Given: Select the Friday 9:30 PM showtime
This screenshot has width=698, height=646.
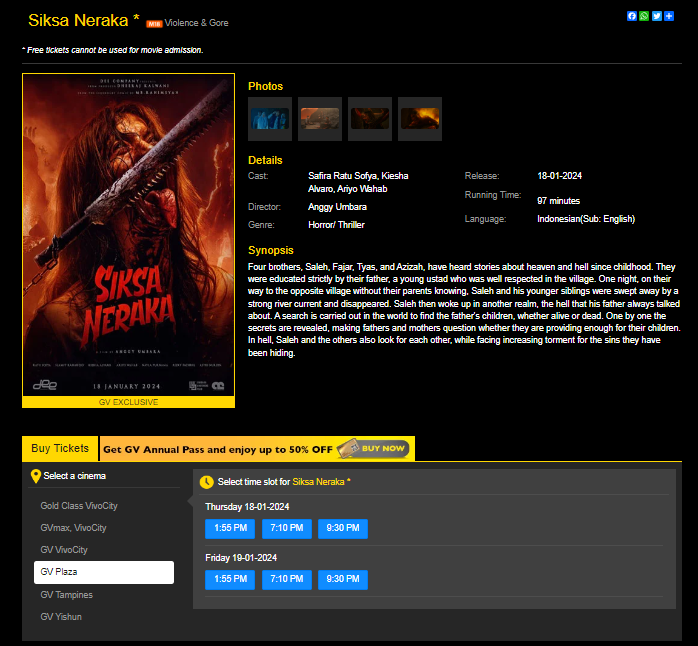Looking at the screenshot, I should tap(343, 579).
